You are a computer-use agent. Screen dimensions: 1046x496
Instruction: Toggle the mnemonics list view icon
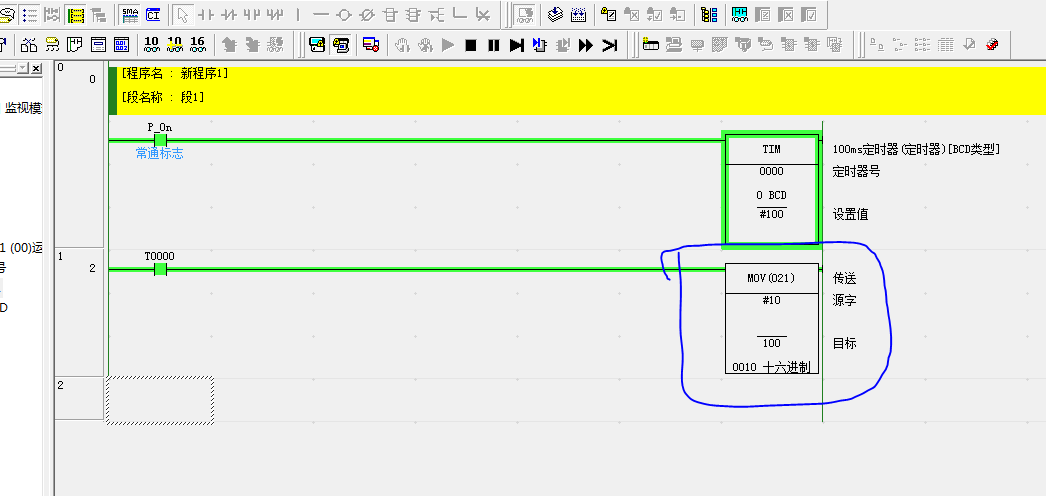(30, 15)
